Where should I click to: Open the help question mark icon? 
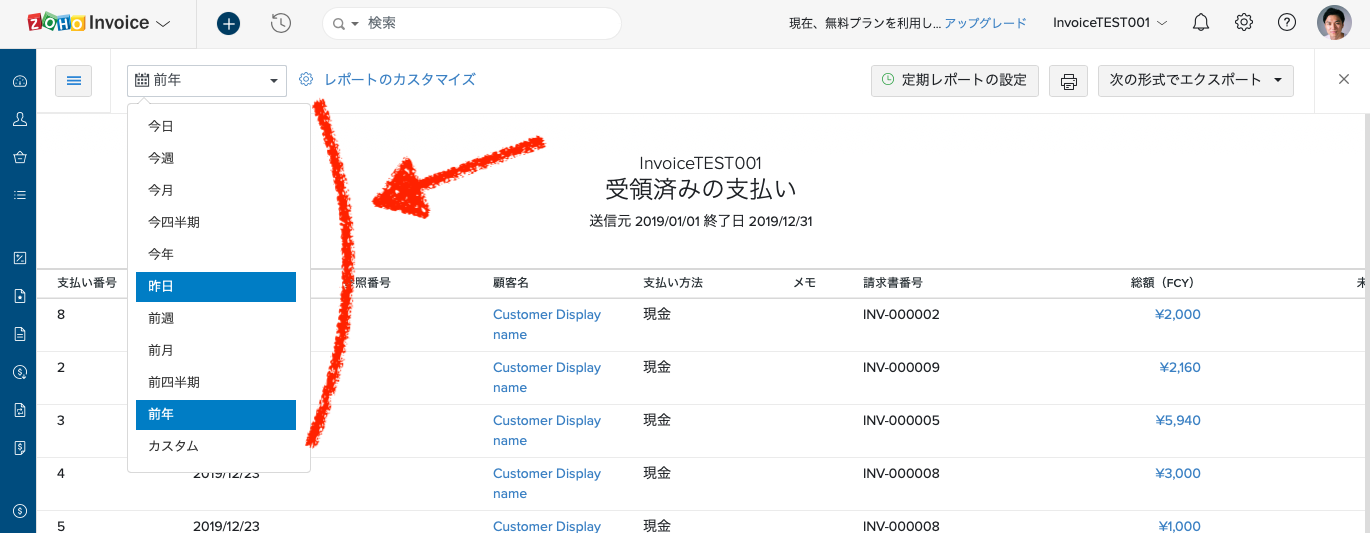(x=1287, y=23)
